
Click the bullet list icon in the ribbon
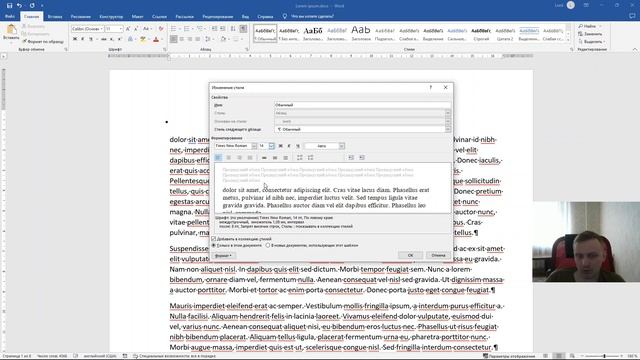173,29
